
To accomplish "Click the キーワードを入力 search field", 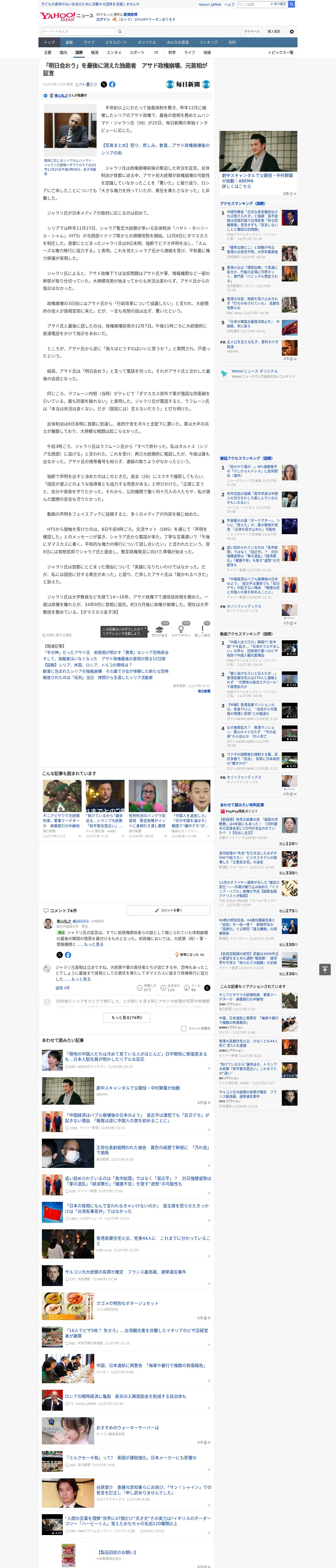I will [79, 31].
